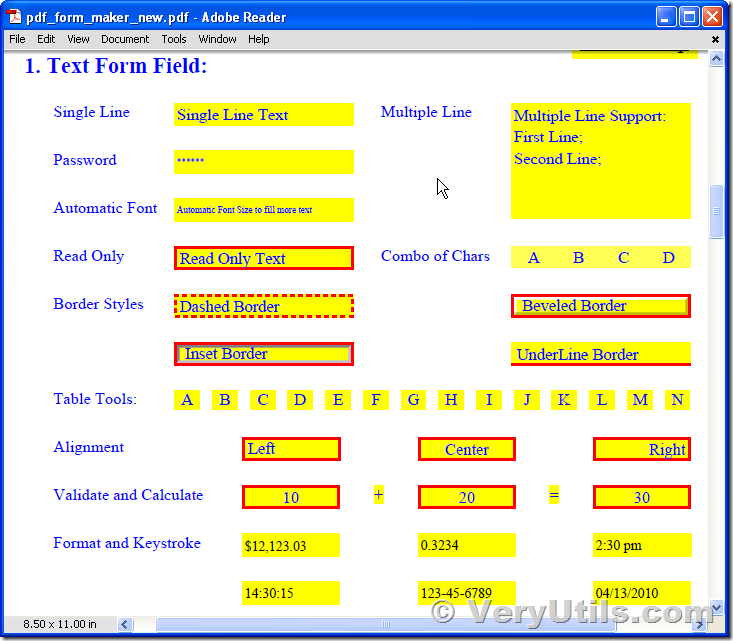This screenshot has height=641, width=733.
Task: Click Table Tools cell E
Action: point(338,400)
